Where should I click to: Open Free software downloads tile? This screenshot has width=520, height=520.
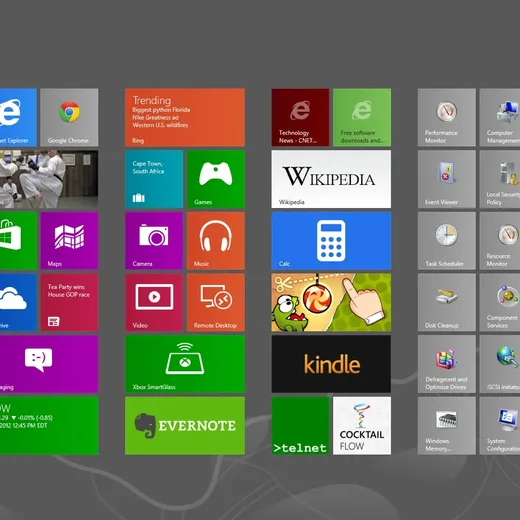coord(362,117)
